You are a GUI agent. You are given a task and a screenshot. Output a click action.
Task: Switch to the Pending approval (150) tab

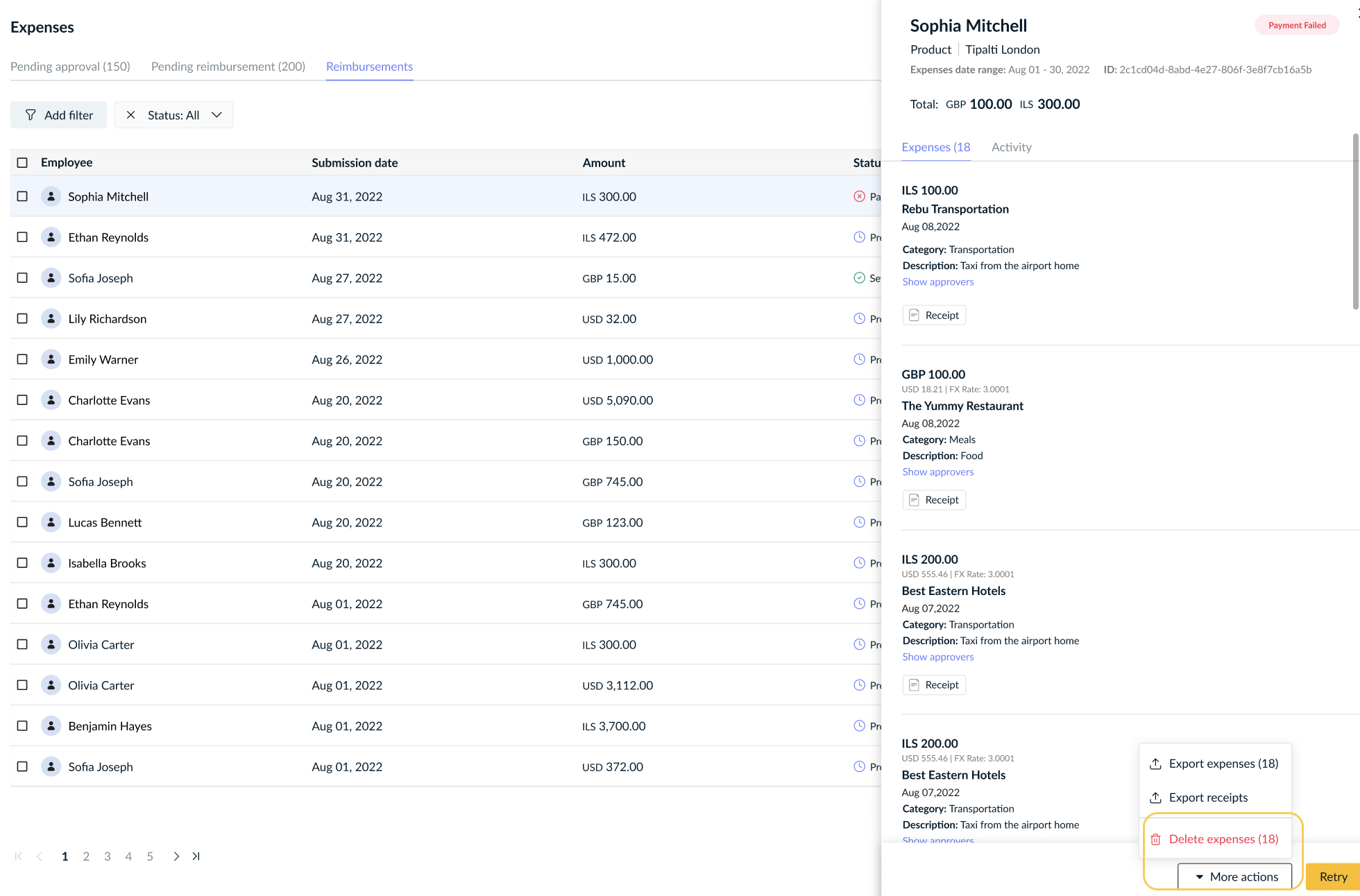click(70, 67)
